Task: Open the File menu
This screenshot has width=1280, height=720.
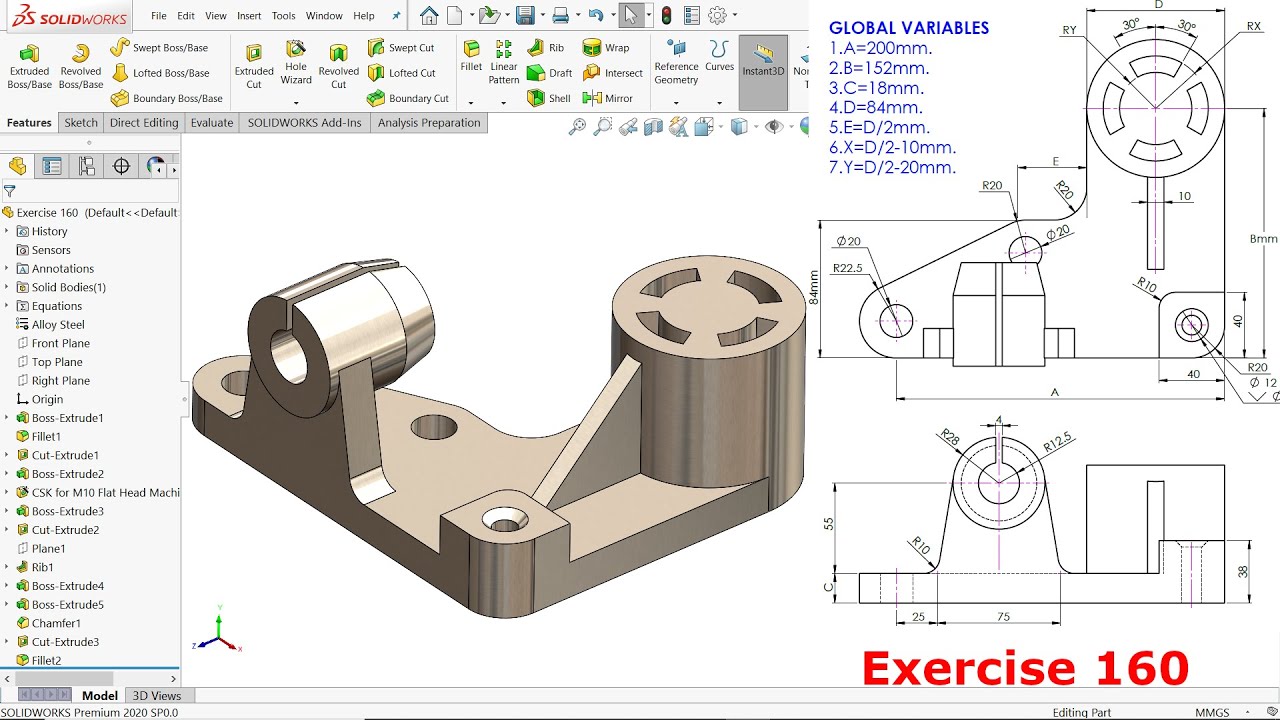Action: 159,16
